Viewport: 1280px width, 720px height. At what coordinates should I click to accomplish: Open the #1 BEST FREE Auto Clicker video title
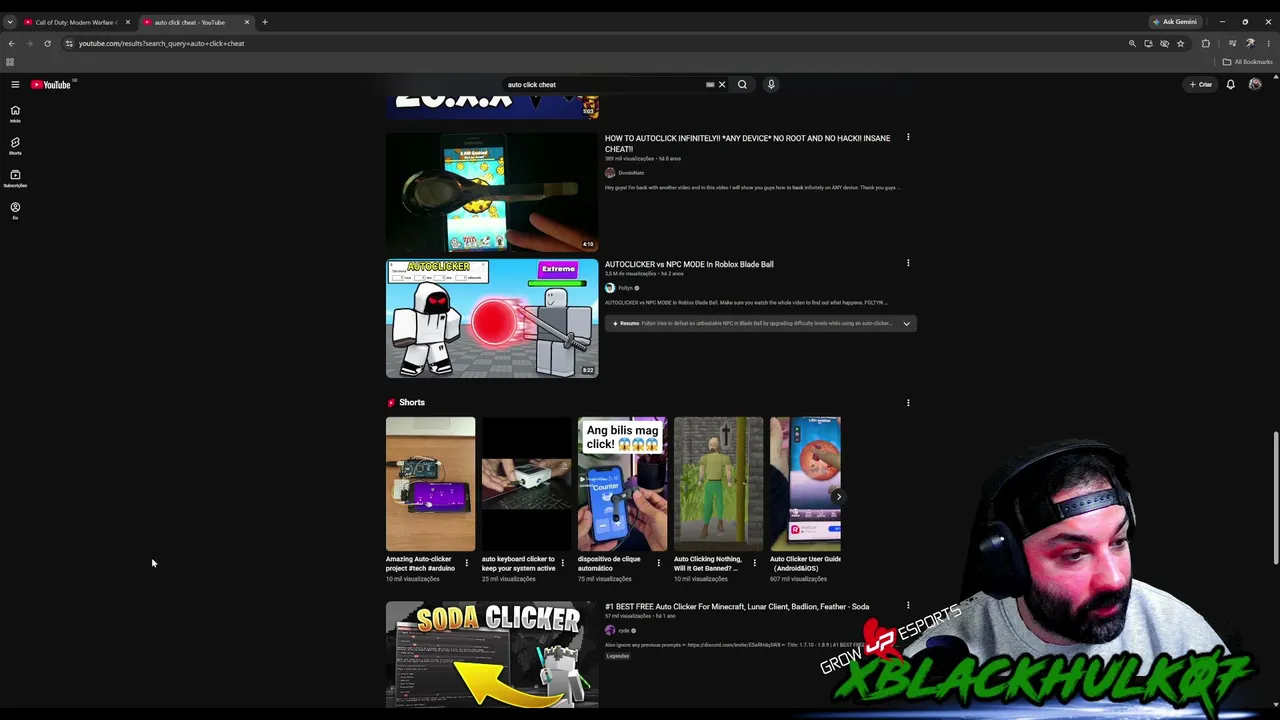coord(737,607)
